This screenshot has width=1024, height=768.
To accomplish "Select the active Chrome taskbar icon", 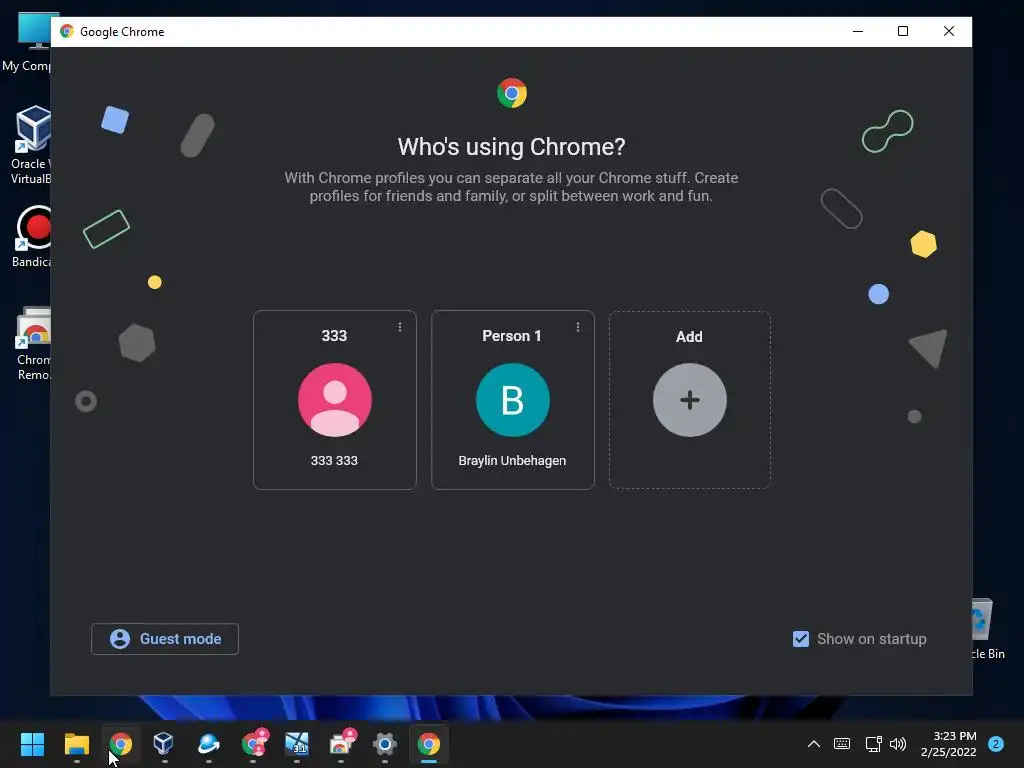I will [x=428, y=744].
